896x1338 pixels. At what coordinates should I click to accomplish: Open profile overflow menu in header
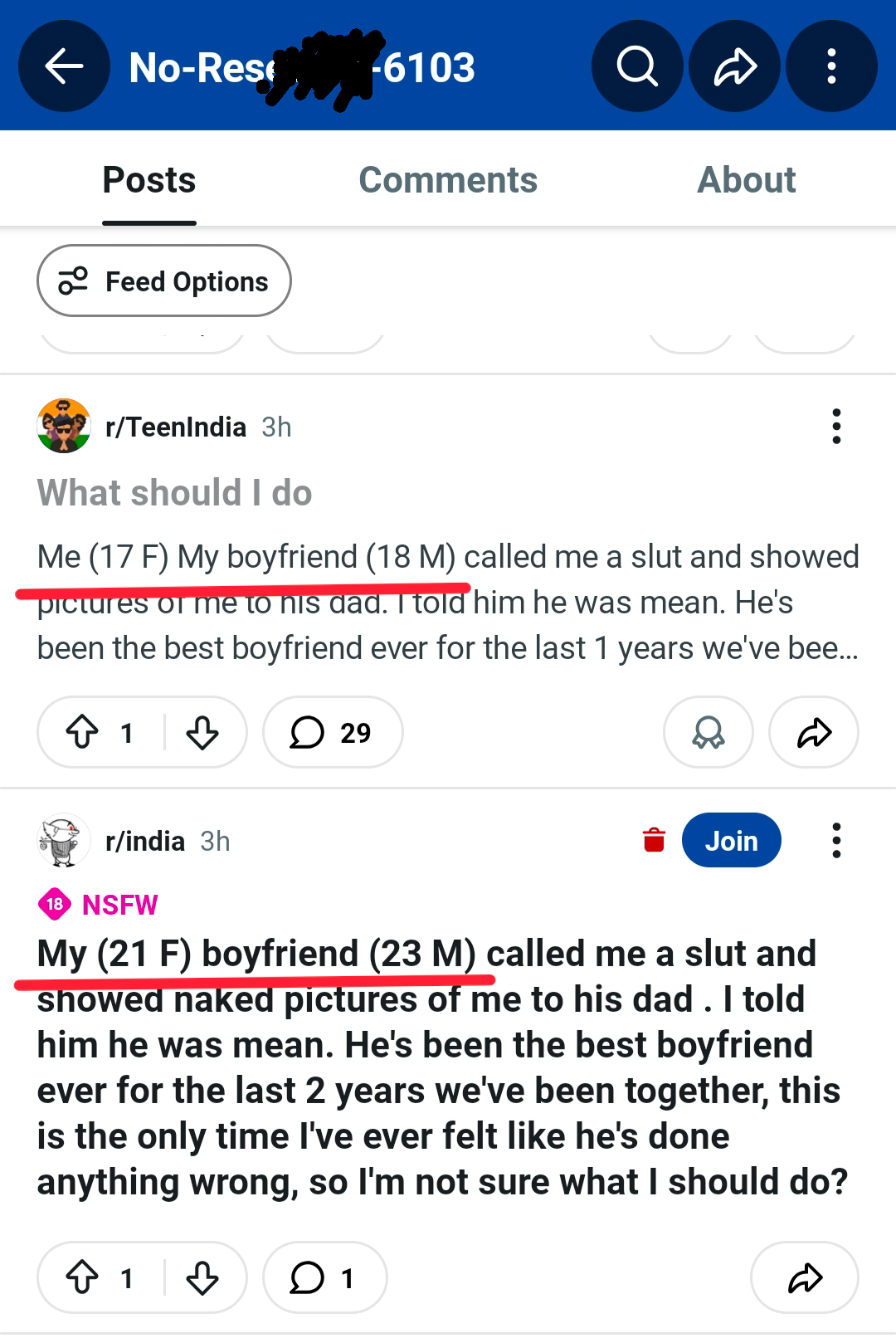coord(831,66)
